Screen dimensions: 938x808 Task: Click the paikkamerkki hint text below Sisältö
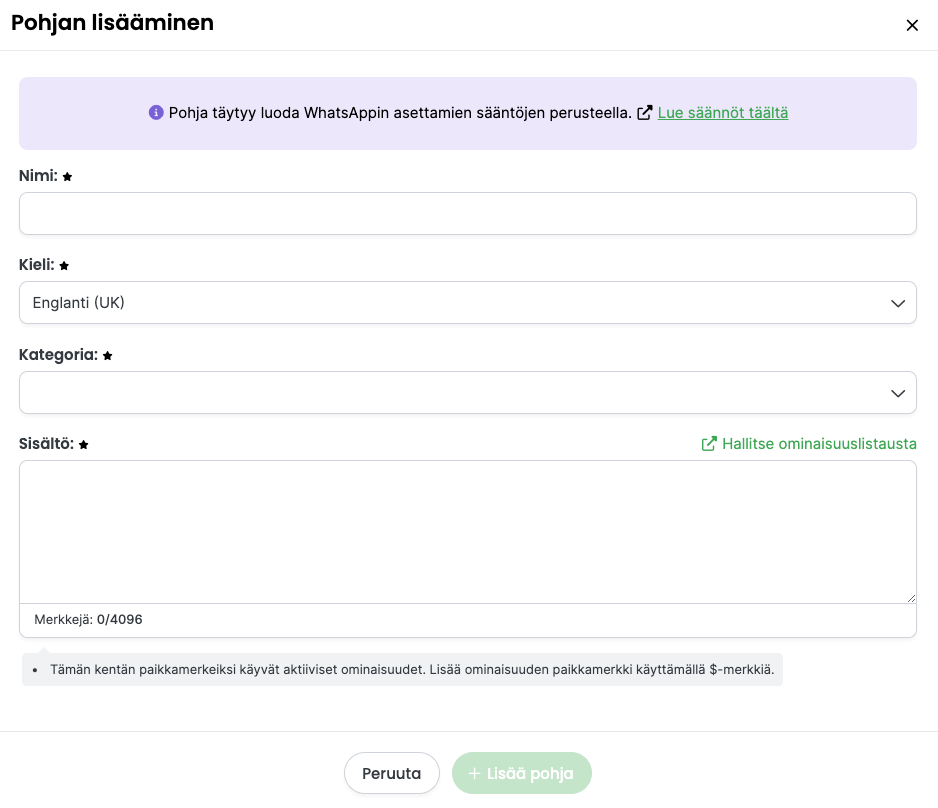[x=412, y=670]
